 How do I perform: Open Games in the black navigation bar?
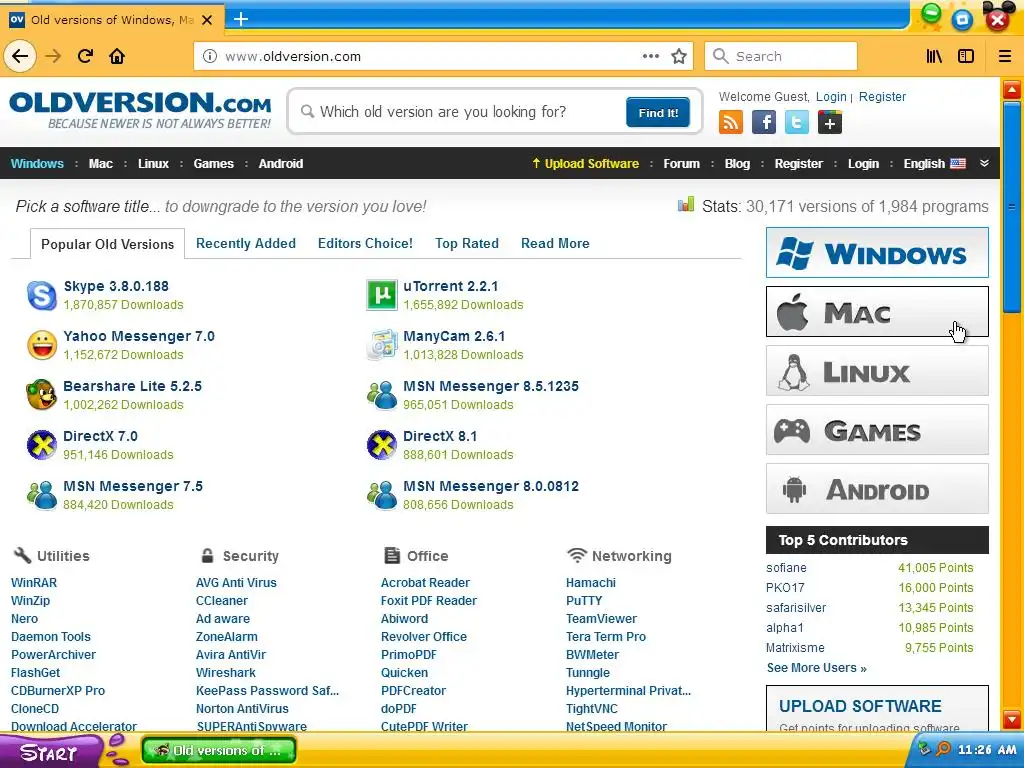coord(214,163)
